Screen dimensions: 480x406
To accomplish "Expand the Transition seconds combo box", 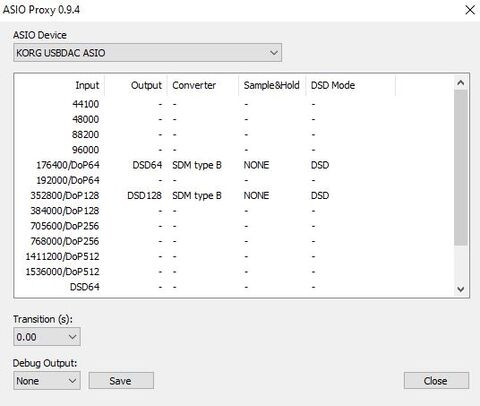I will pos(47,337).
